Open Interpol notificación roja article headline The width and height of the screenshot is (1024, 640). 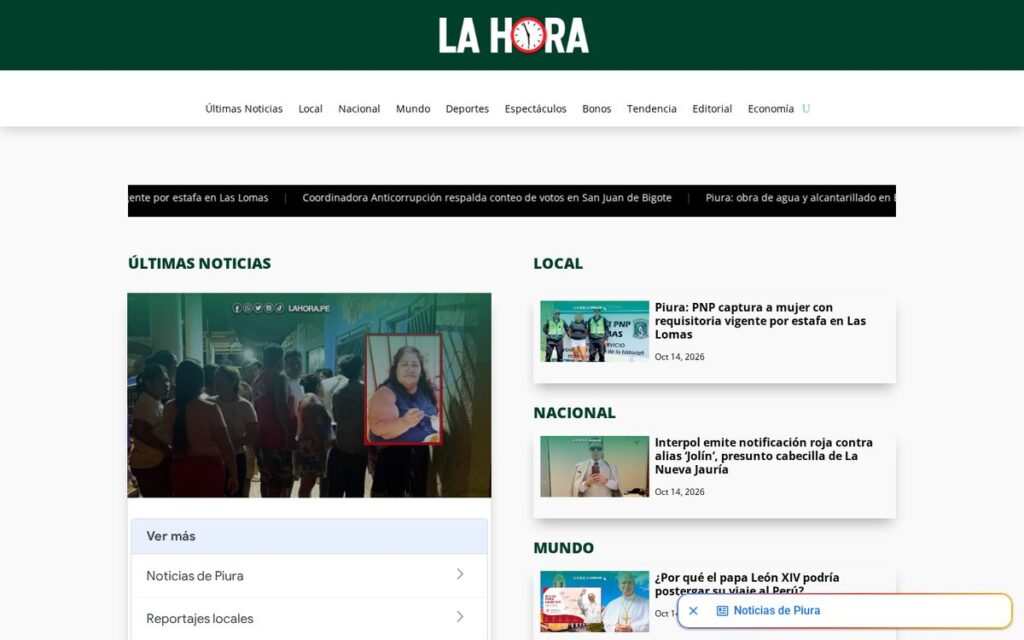coord(763,456)
